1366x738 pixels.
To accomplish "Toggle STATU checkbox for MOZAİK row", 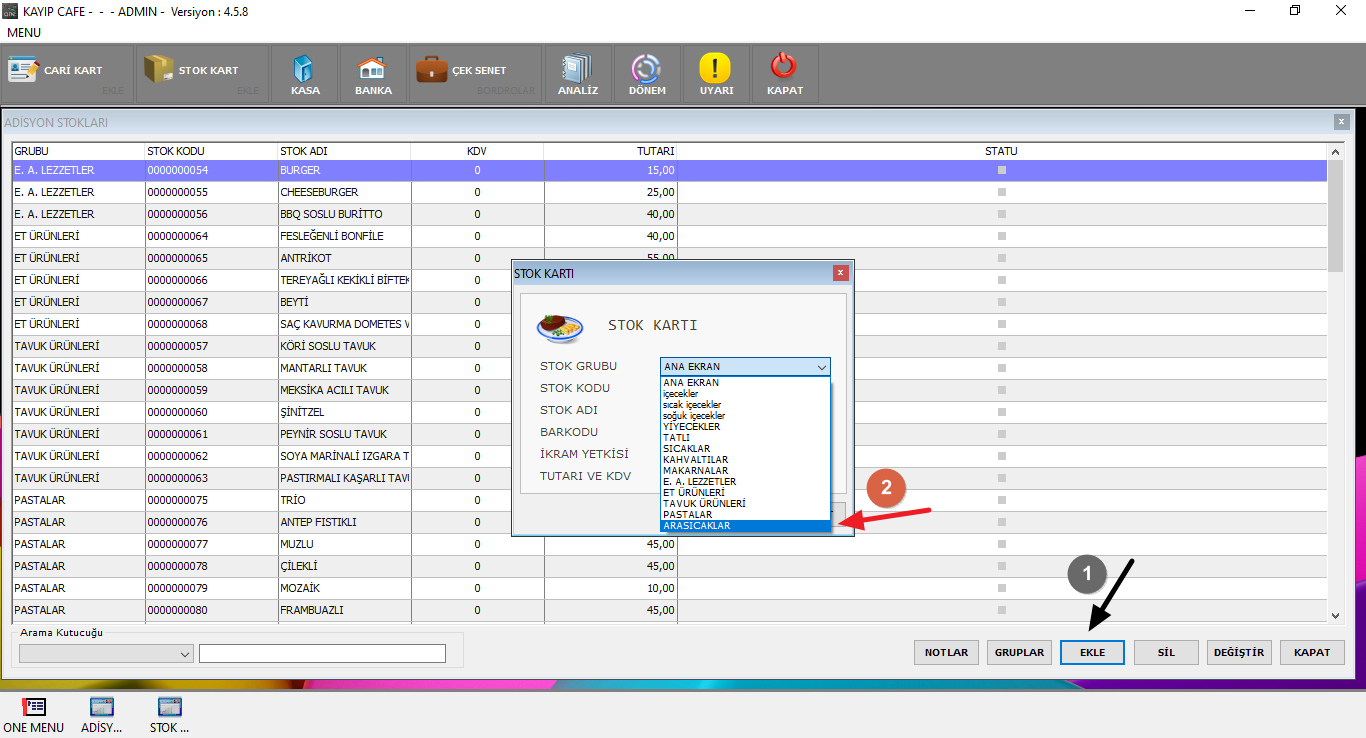I will [1001, 588].
